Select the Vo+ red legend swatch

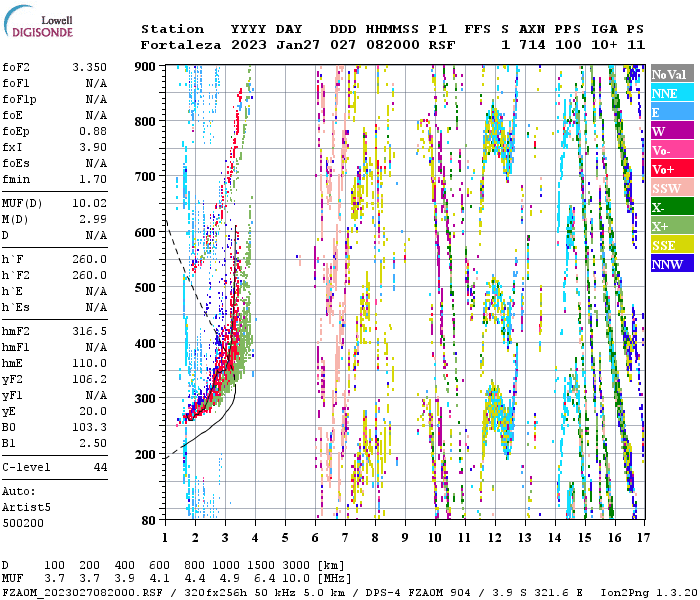tap(672, 169)
